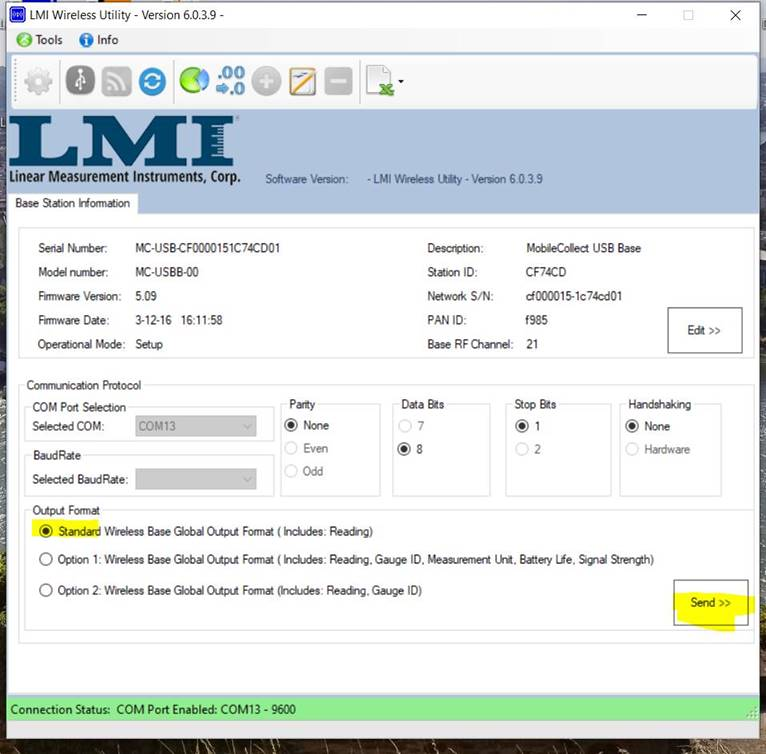Viewport: 766px width, 754px height.
Task: Open the Selected BaudRate dropdown
Action: click(195, 479)
